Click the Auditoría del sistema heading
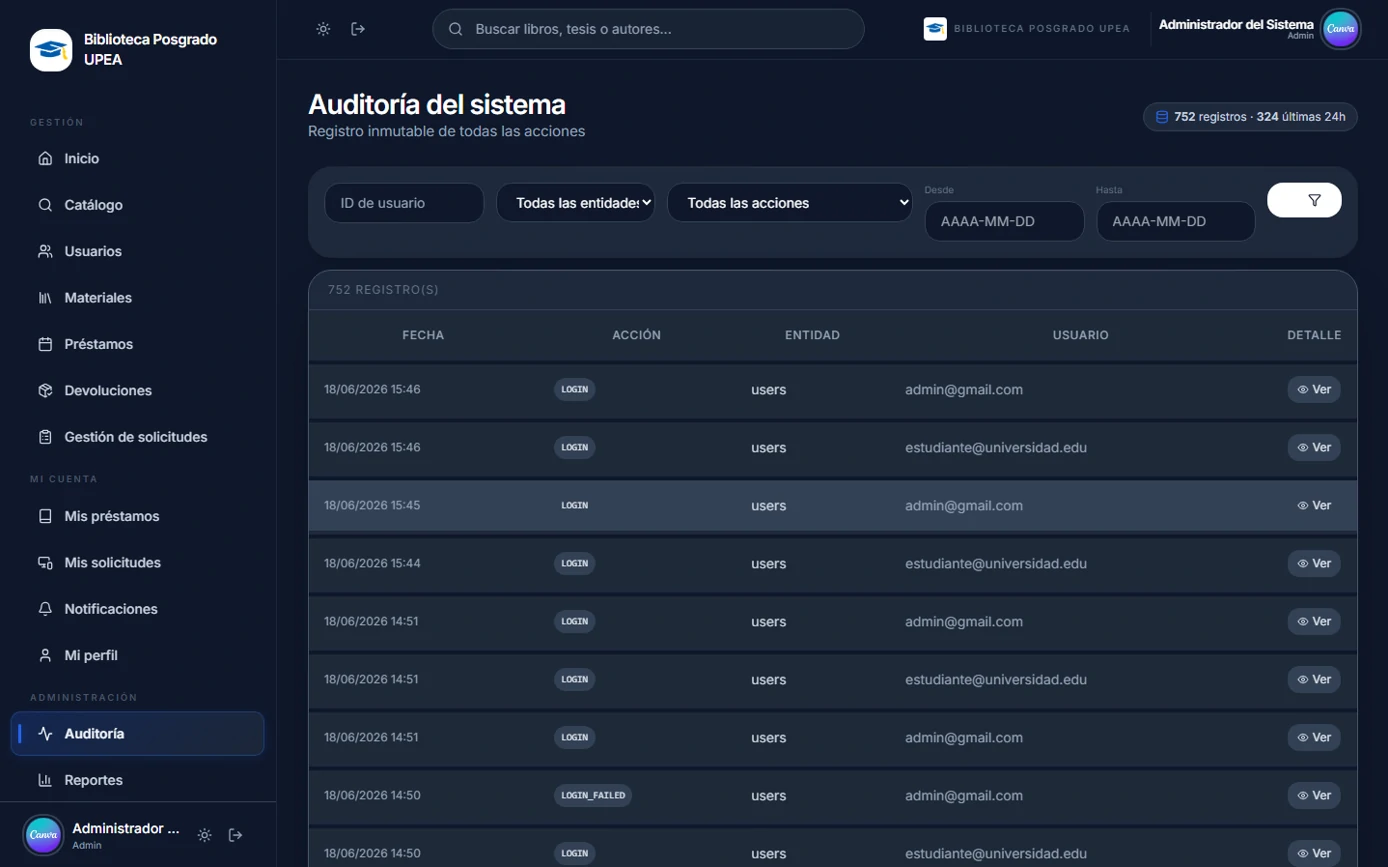This screenshot has width=1388, height=867. 437,104
